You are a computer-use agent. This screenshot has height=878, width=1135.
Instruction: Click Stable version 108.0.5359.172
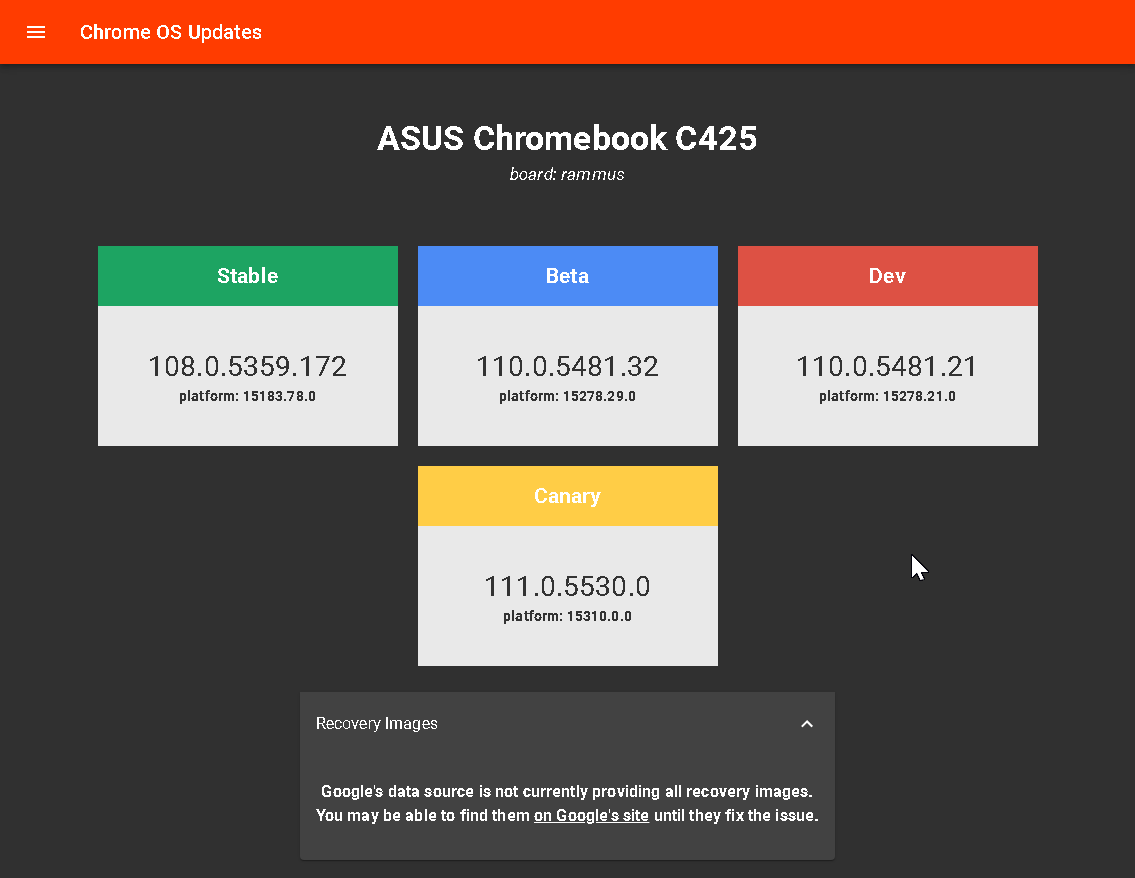click(248, 366)
